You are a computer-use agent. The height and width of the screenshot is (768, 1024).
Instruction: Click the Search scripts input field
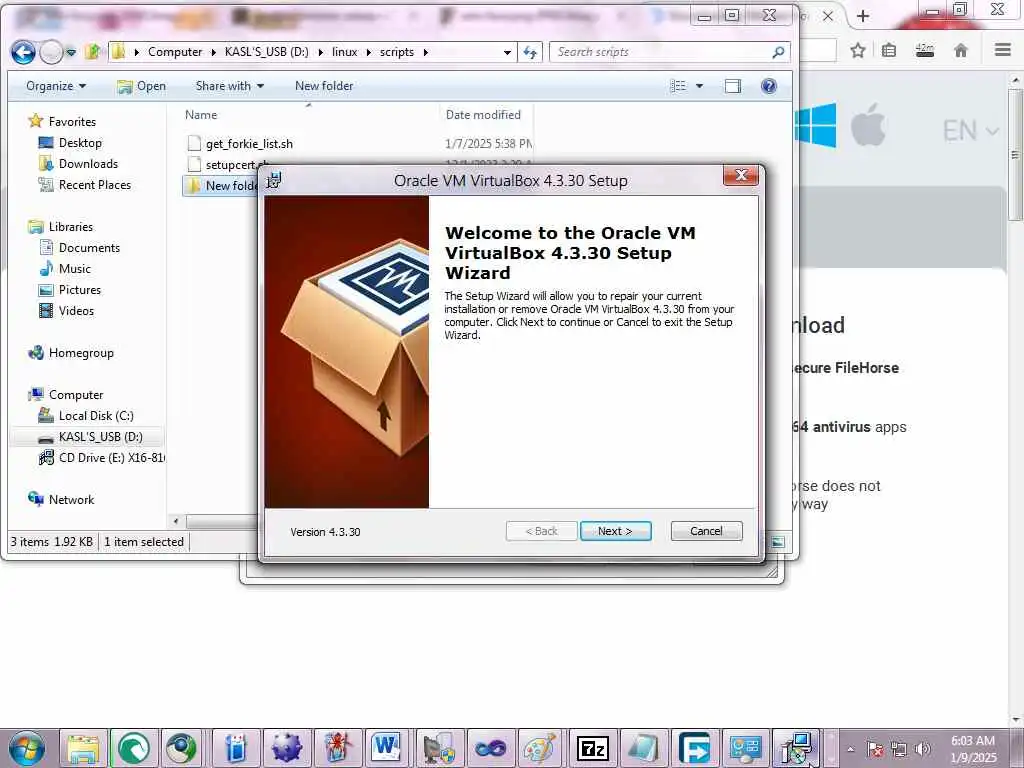click(x=660, y=52)
